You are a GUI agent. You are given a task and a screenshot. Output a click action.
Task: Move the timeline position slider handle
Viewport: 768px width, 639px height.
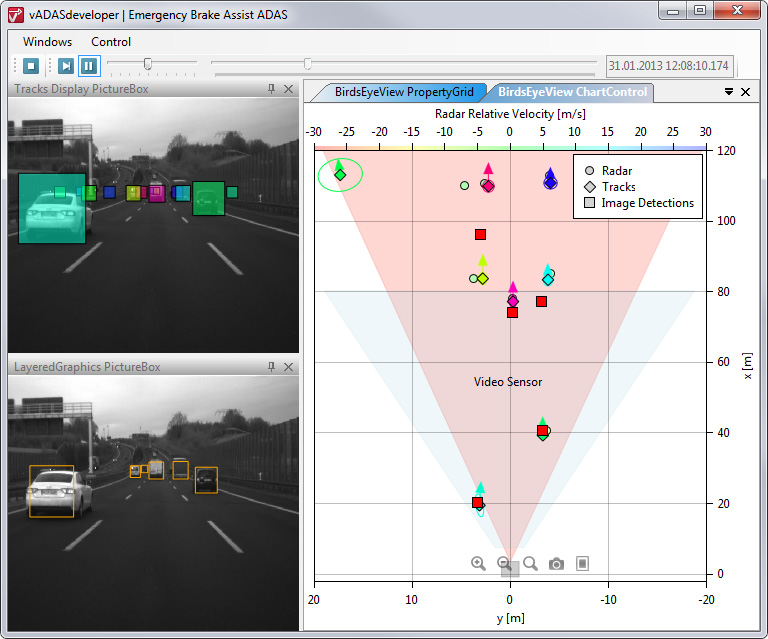click(x=308, y=64)
